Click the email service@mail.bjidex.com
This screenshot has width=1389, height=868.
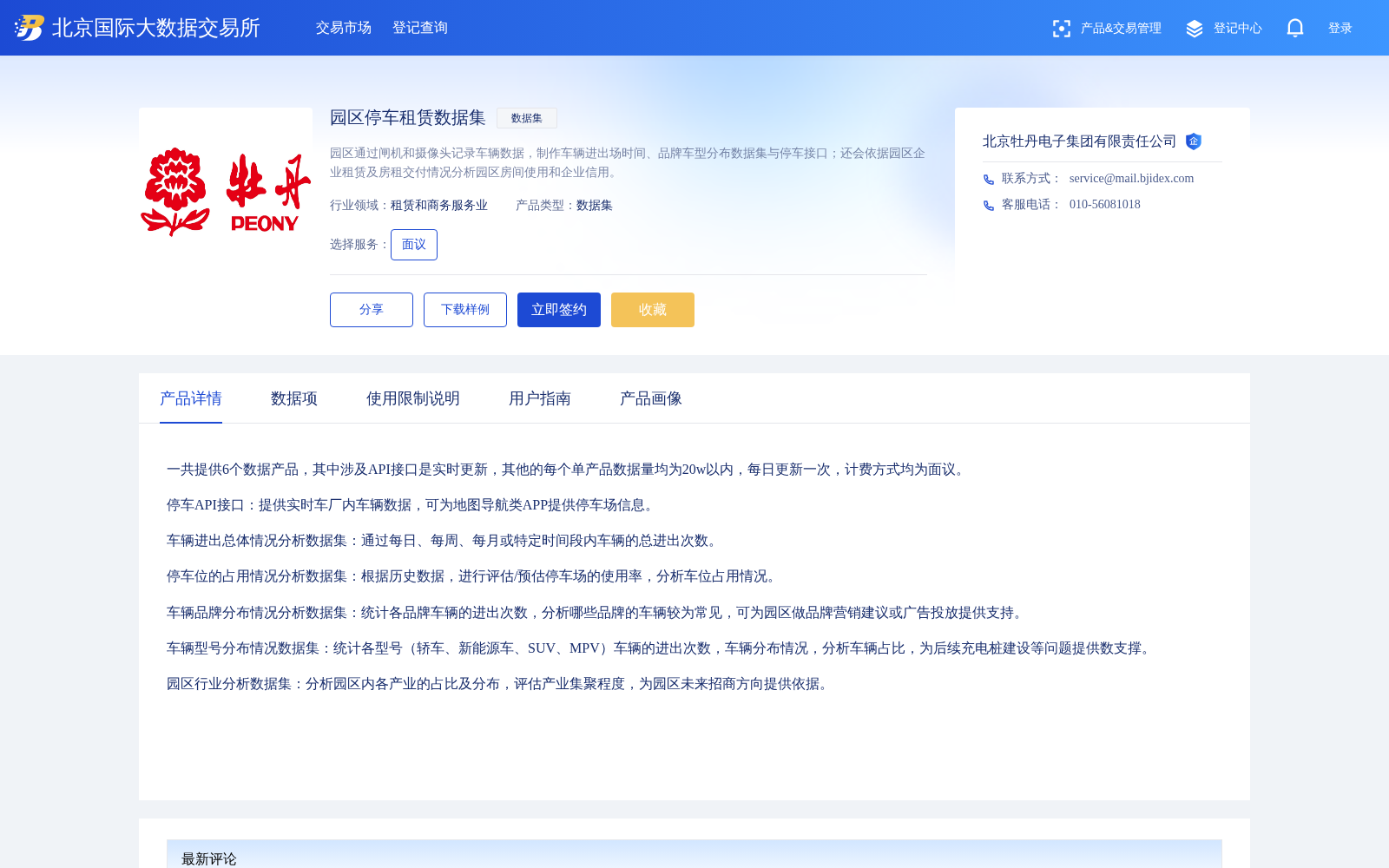pos(1131,179)
